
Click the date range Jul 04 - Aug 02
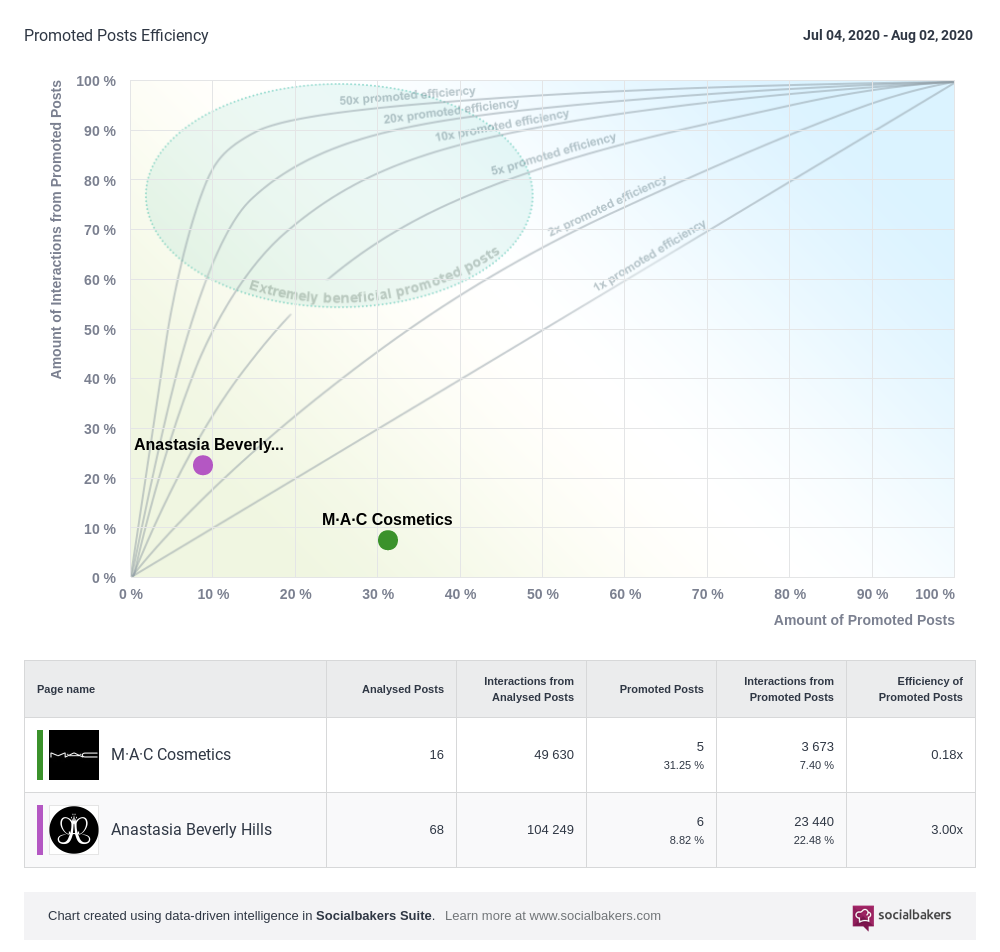tap(887, 36)
